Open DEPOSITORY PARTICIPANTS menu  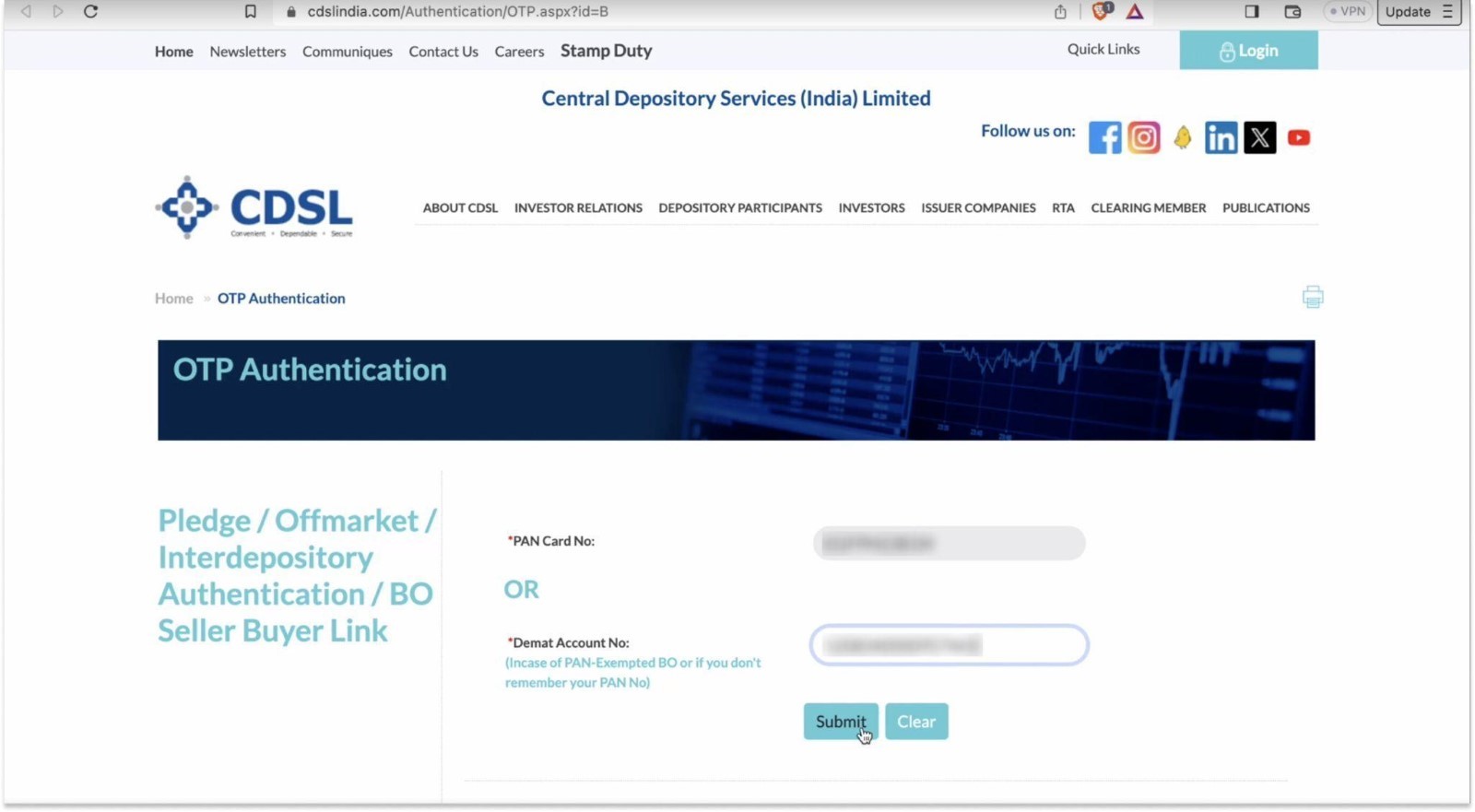click(740, 208)
